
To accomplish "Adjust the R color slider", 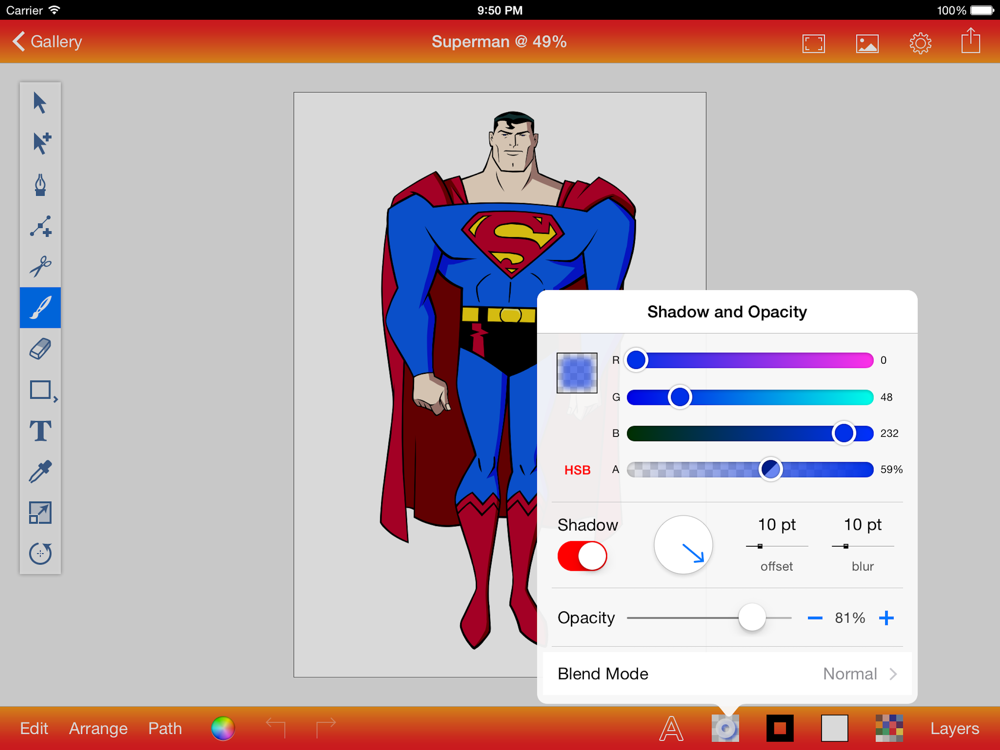I will pyautogui.click(x=750, y=360).
